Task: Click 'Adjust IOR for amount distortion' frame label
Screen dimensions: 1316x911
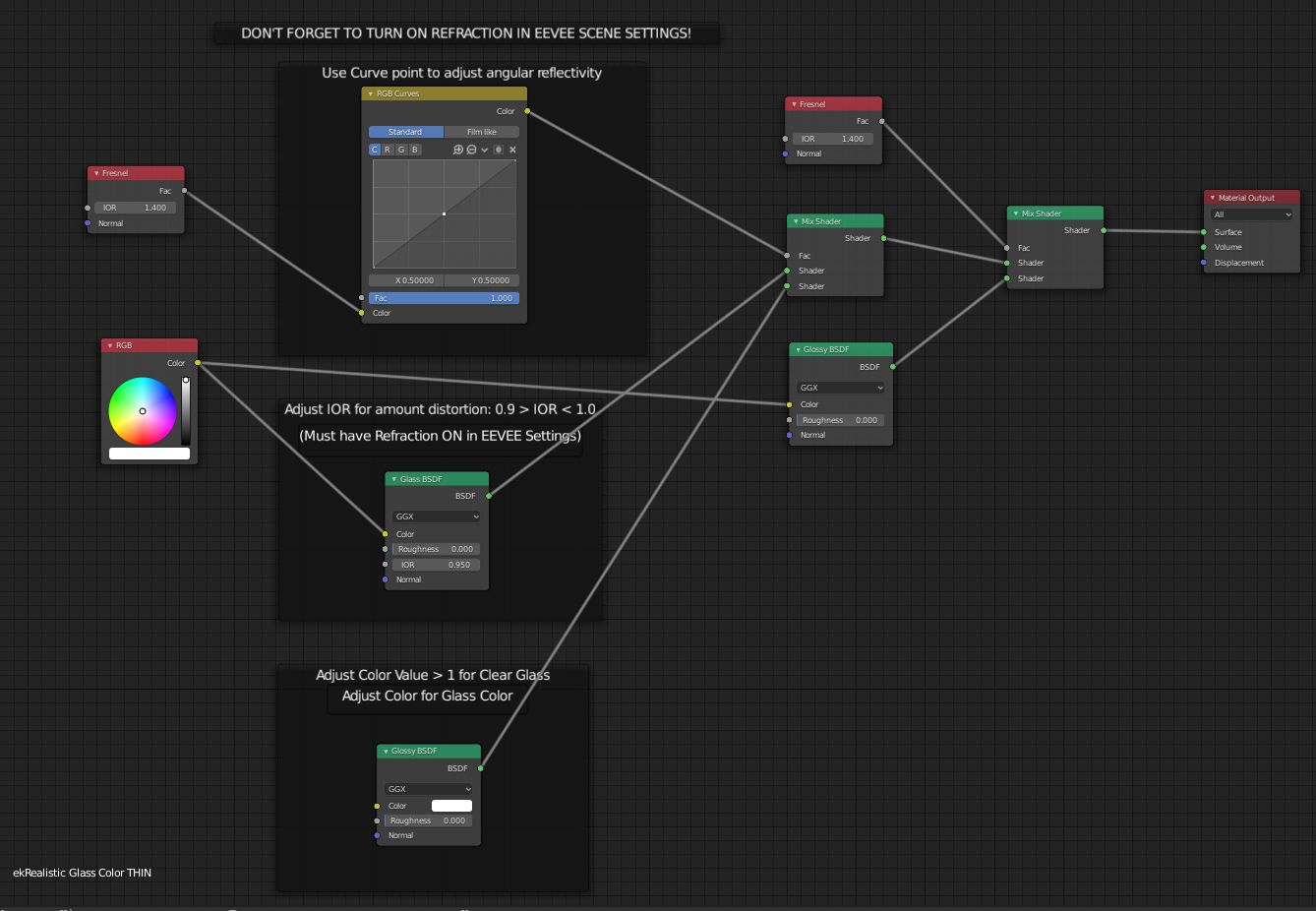Action: (440, 409)
